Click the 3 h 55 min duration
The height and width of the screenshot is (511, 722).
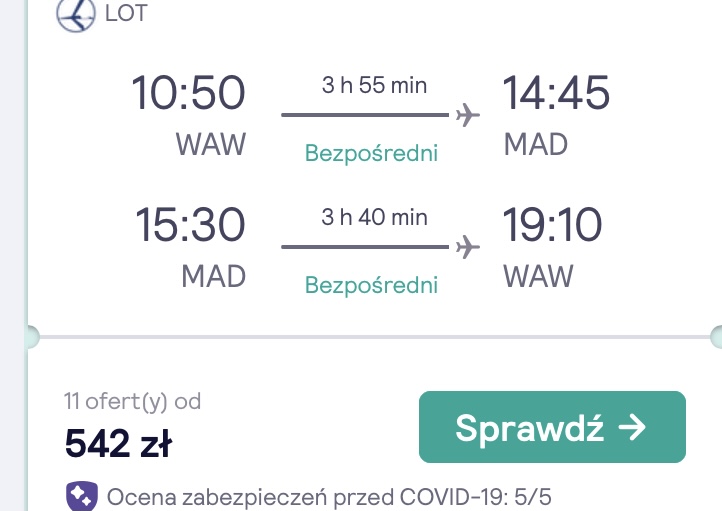tap(374, 85)
